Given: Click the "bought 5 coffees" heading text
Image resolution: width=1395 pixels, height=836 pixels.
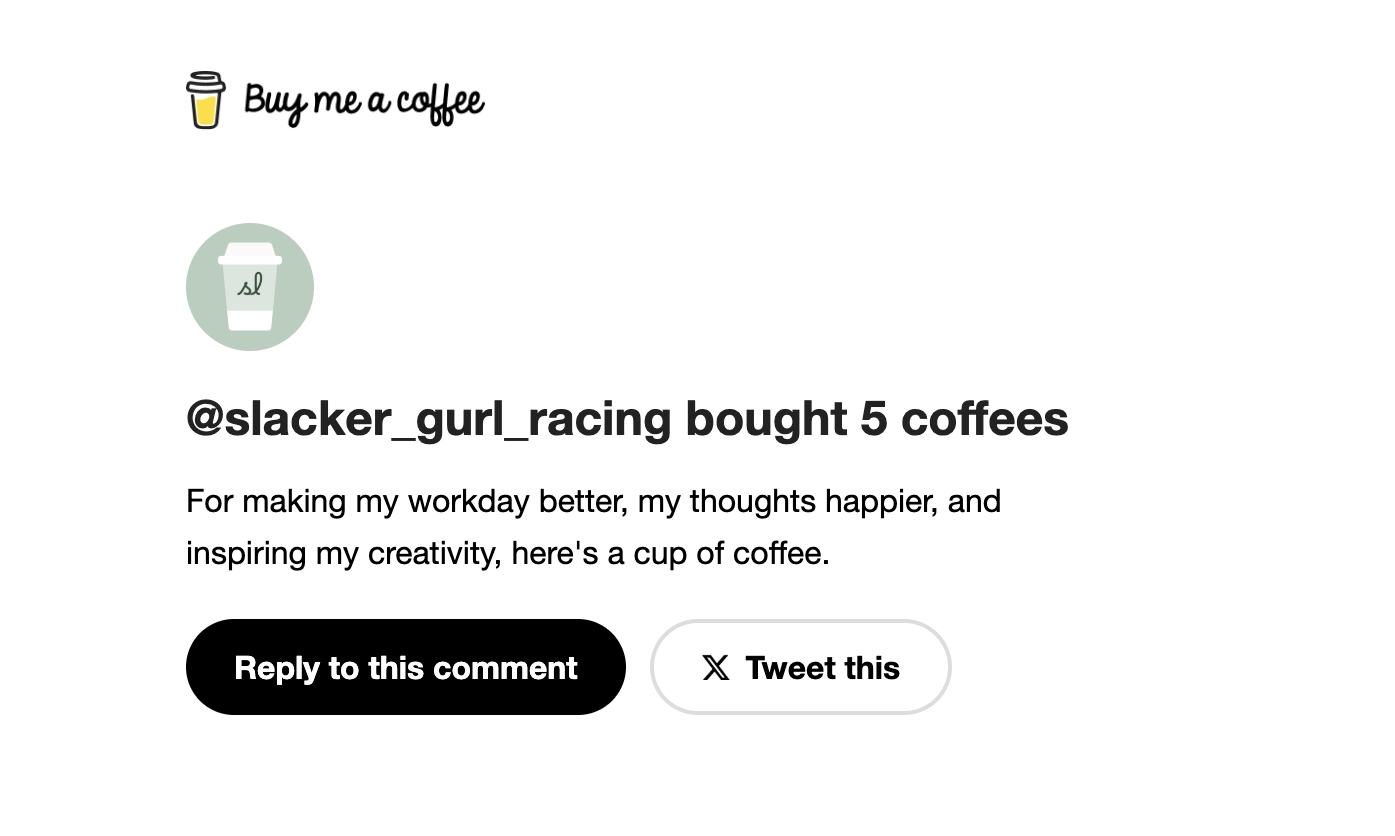Looking at the screenshot, I should click(x=876, y=418).
